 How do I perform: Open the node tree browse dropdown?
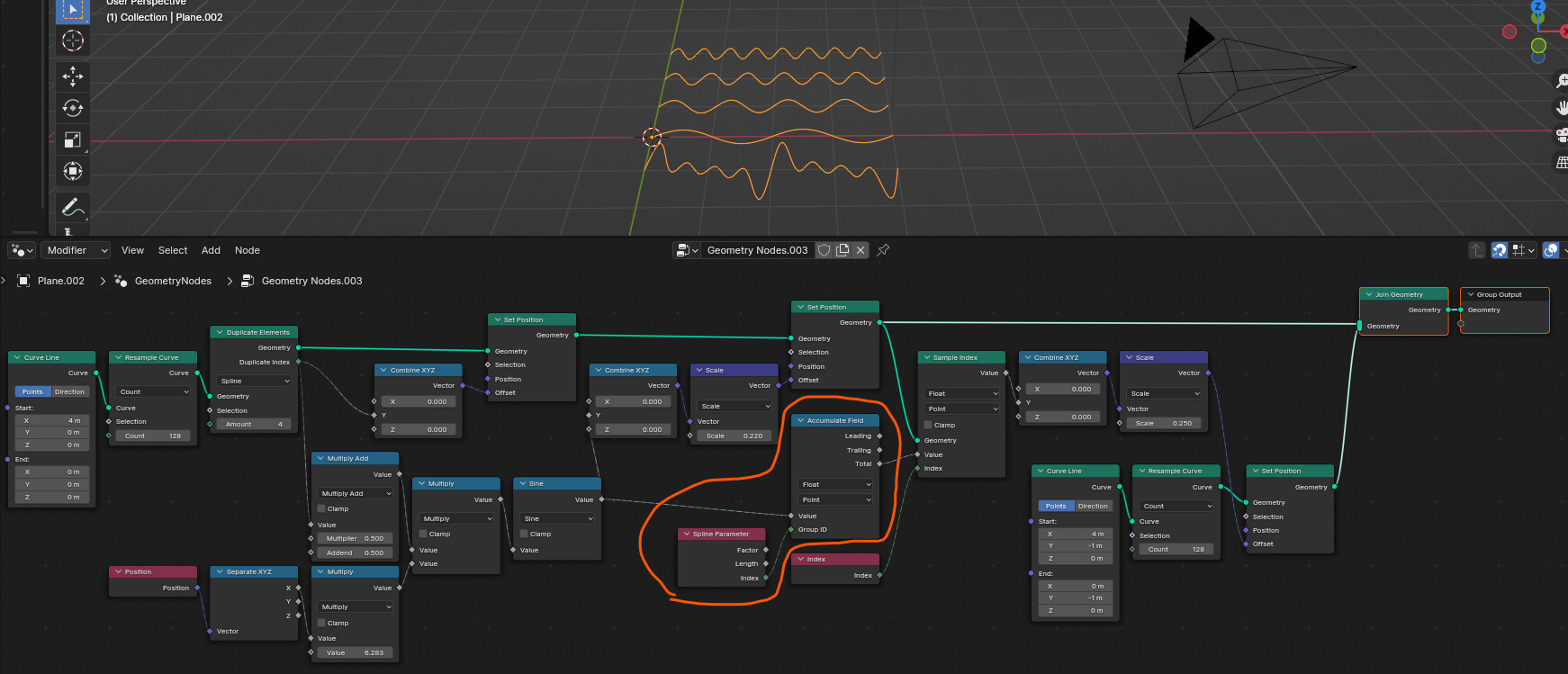tap(687, 250)
